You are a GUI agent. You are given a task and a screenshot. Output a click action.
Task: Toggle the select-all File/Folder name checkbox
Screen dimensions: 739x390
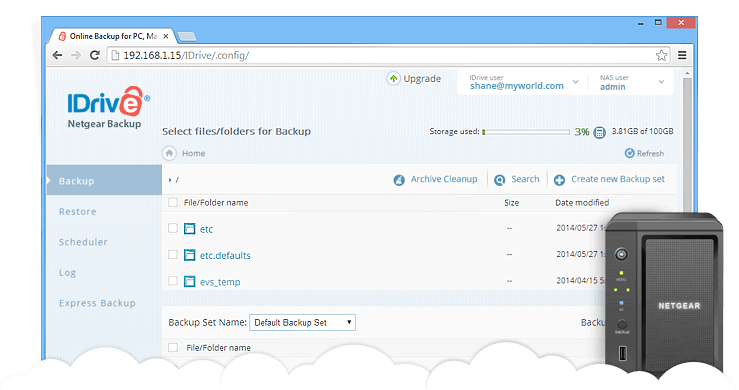tap(173, 202)
